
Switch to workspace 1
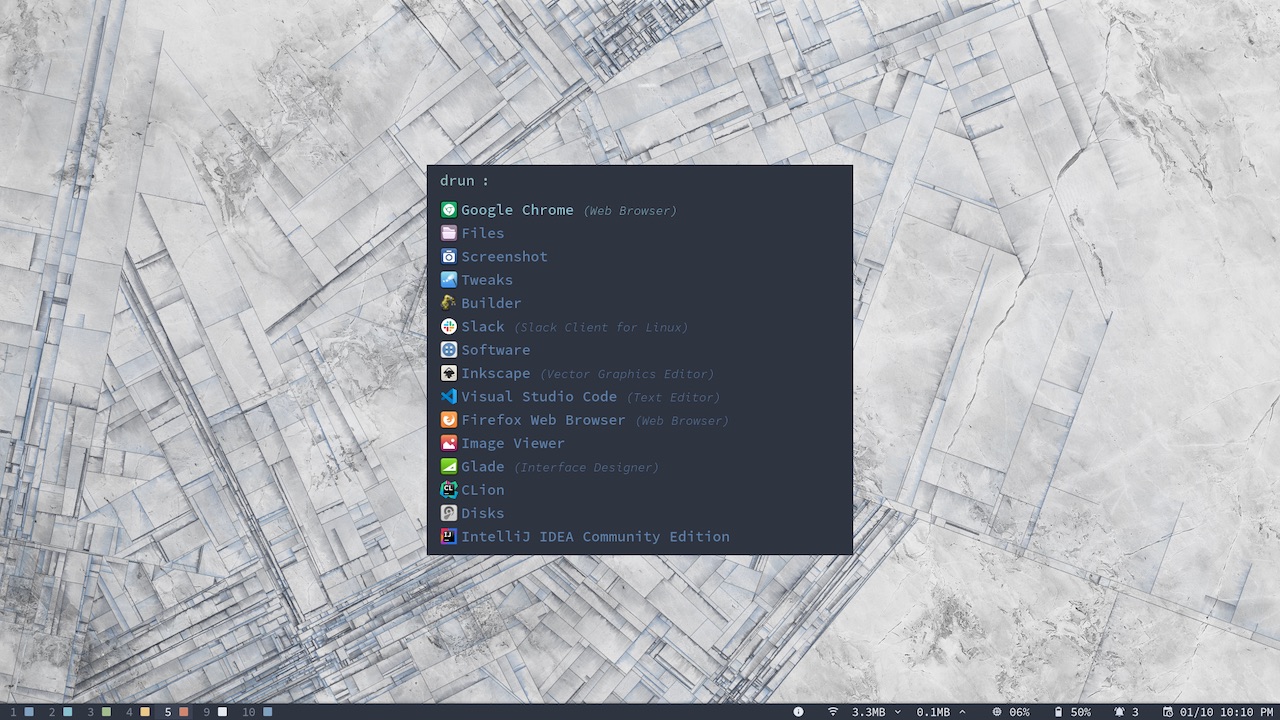pyautogui.click(x=13, y=712)
